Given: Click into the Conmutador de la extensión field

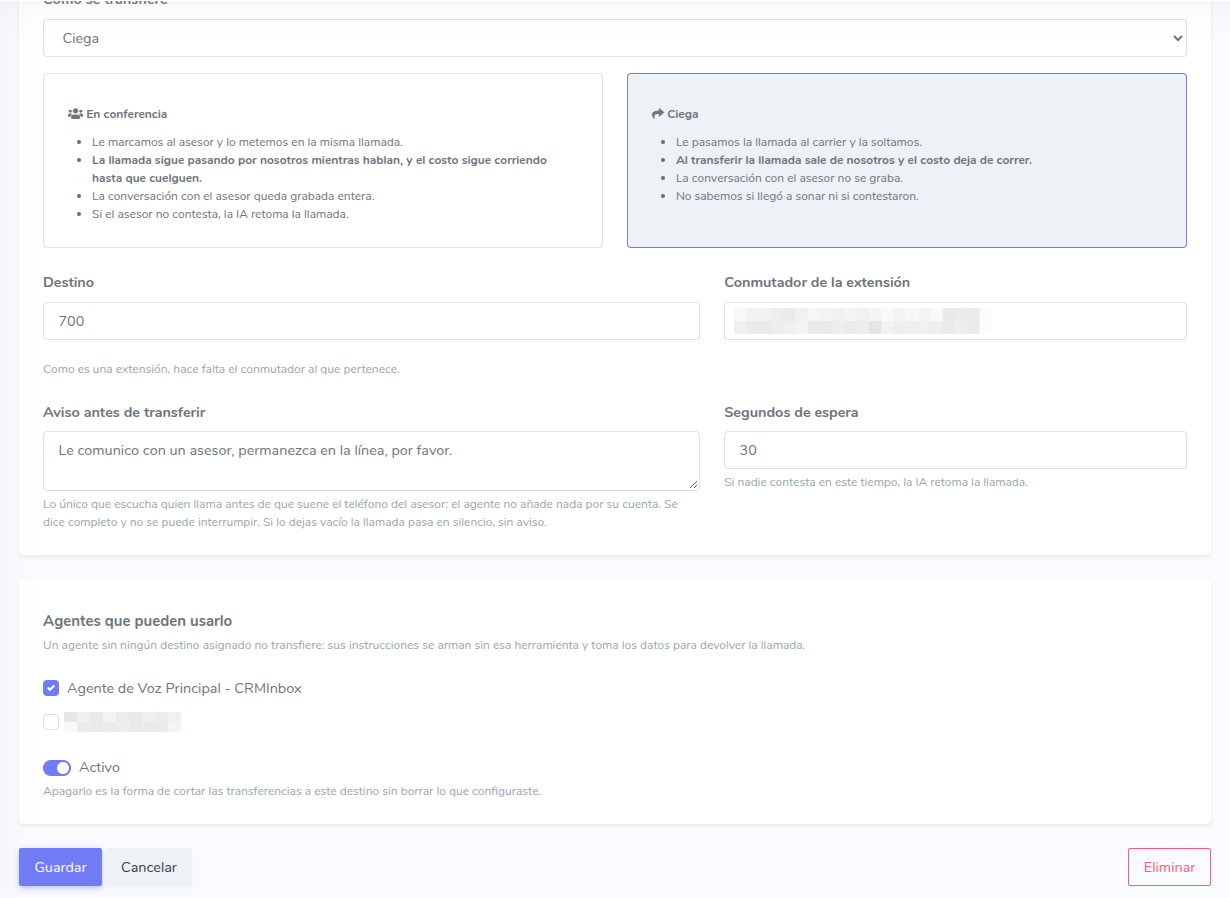Looking at the screenshot, I should coord(955,321).
